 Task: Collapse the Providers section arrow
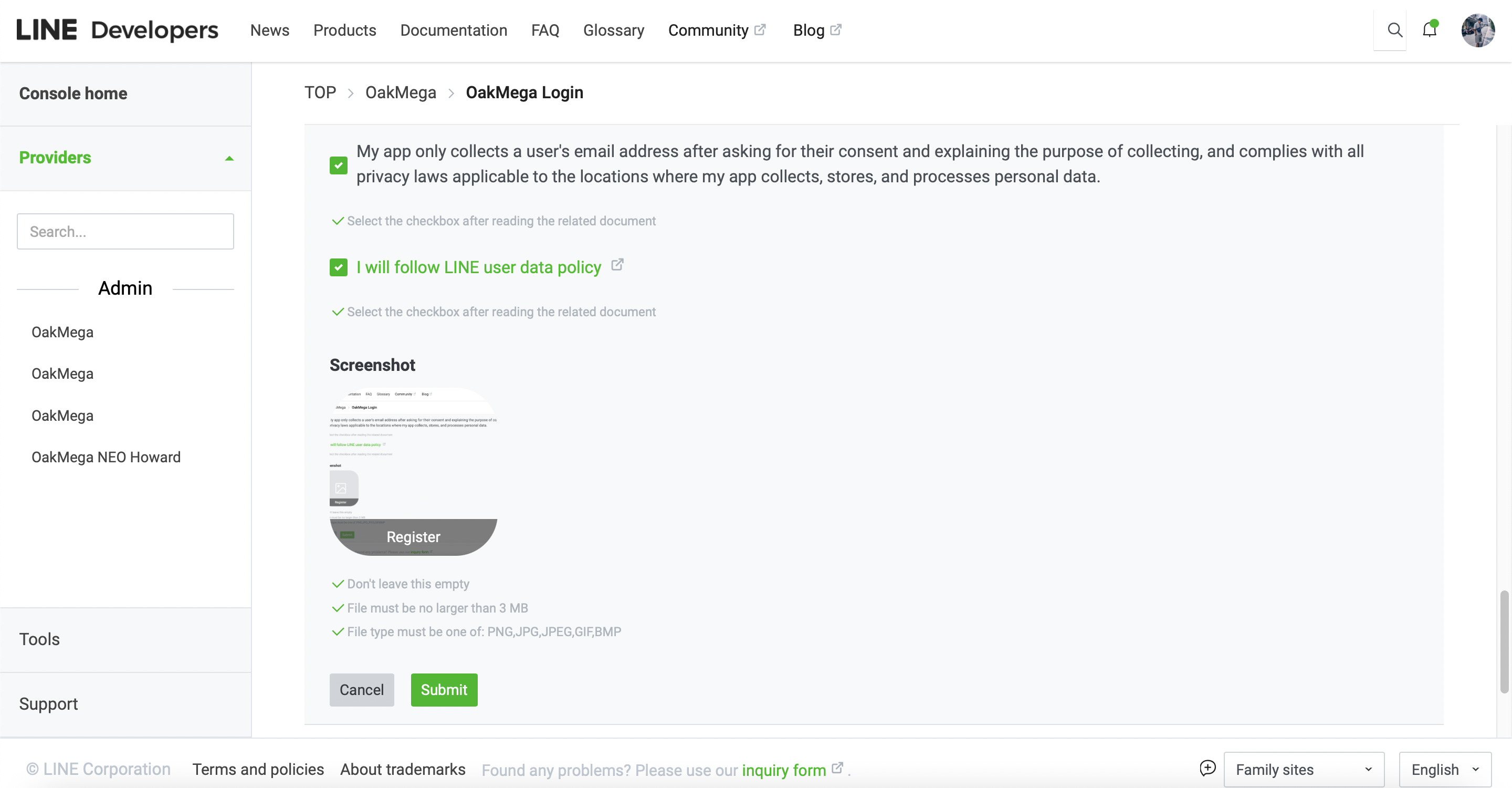(229, 158)
